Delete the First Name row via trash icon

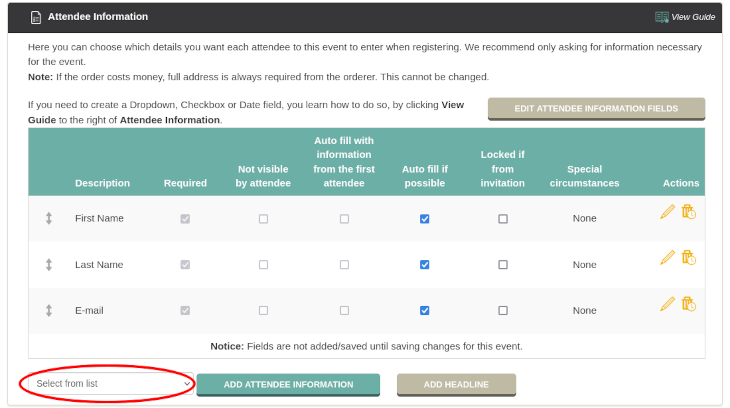[689, 212]
